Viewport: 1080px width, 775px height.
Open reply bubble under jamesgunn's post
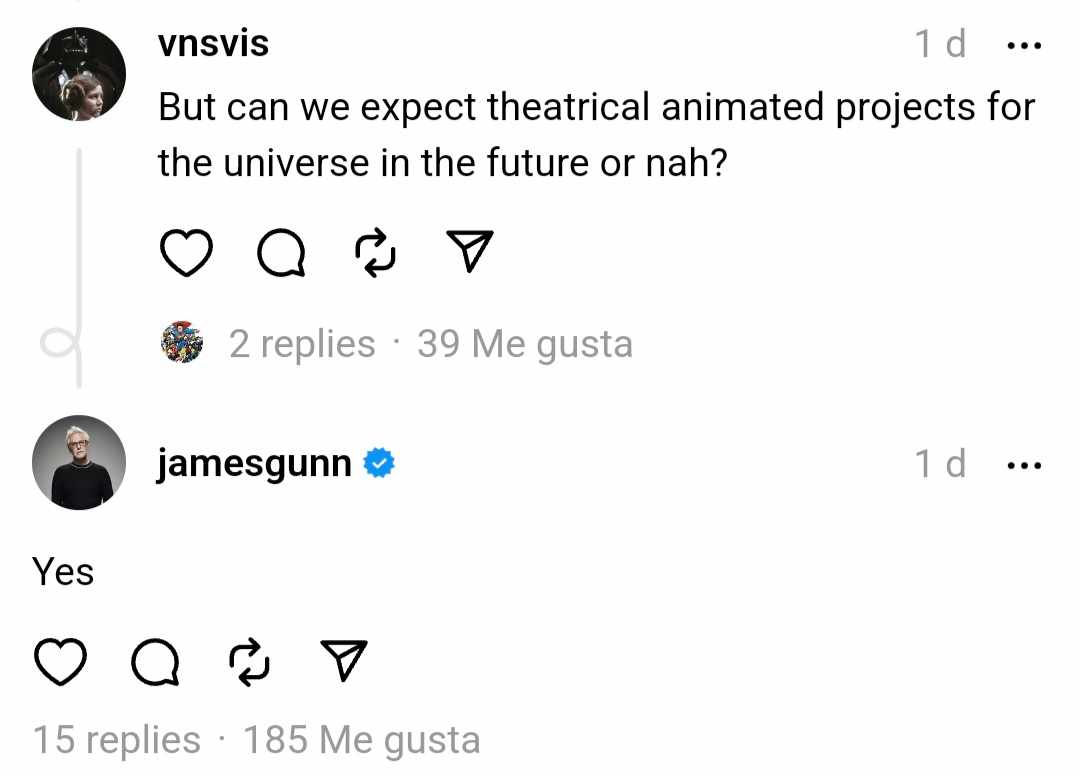(x=155, y=661)
